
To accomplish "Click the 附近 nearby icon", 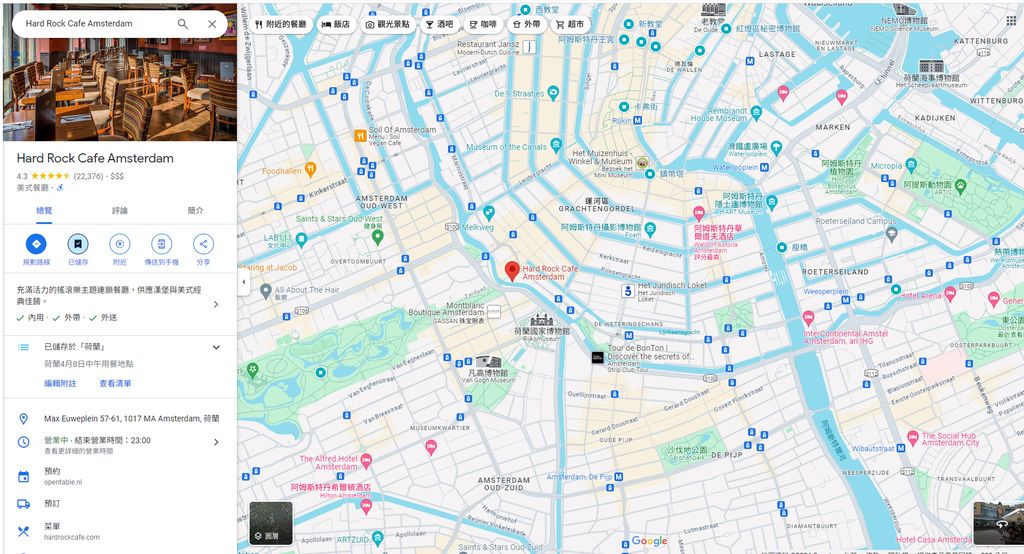I will point(120,244).
